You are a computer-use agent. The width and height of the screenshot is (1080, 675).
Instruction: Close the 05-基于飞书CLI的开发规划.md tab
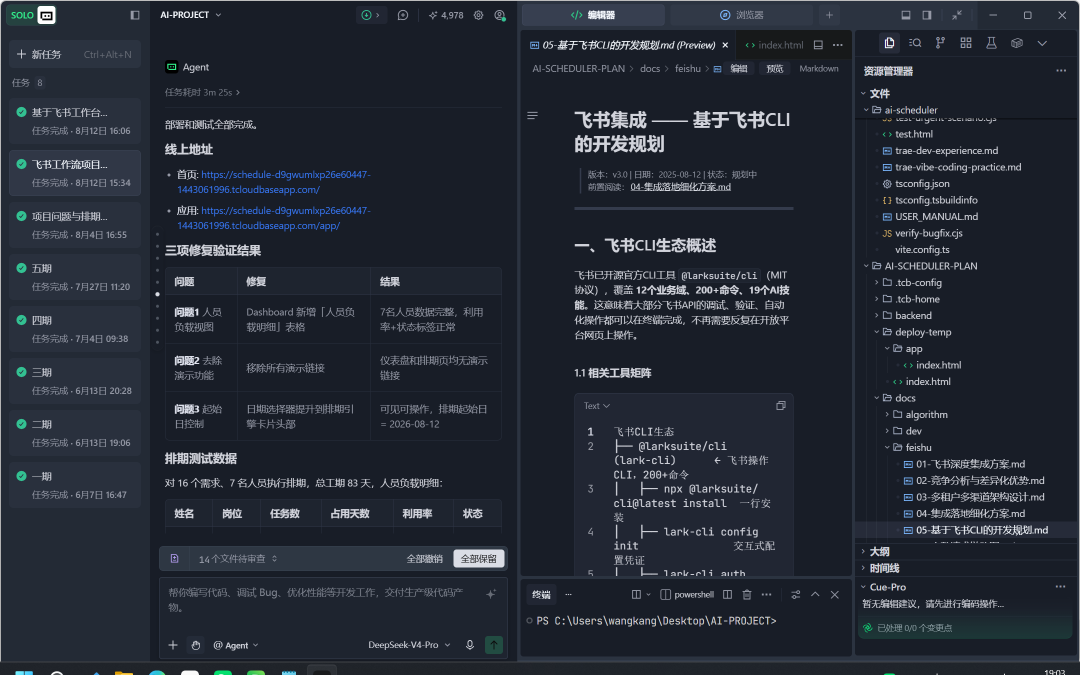tap(725, 45)
